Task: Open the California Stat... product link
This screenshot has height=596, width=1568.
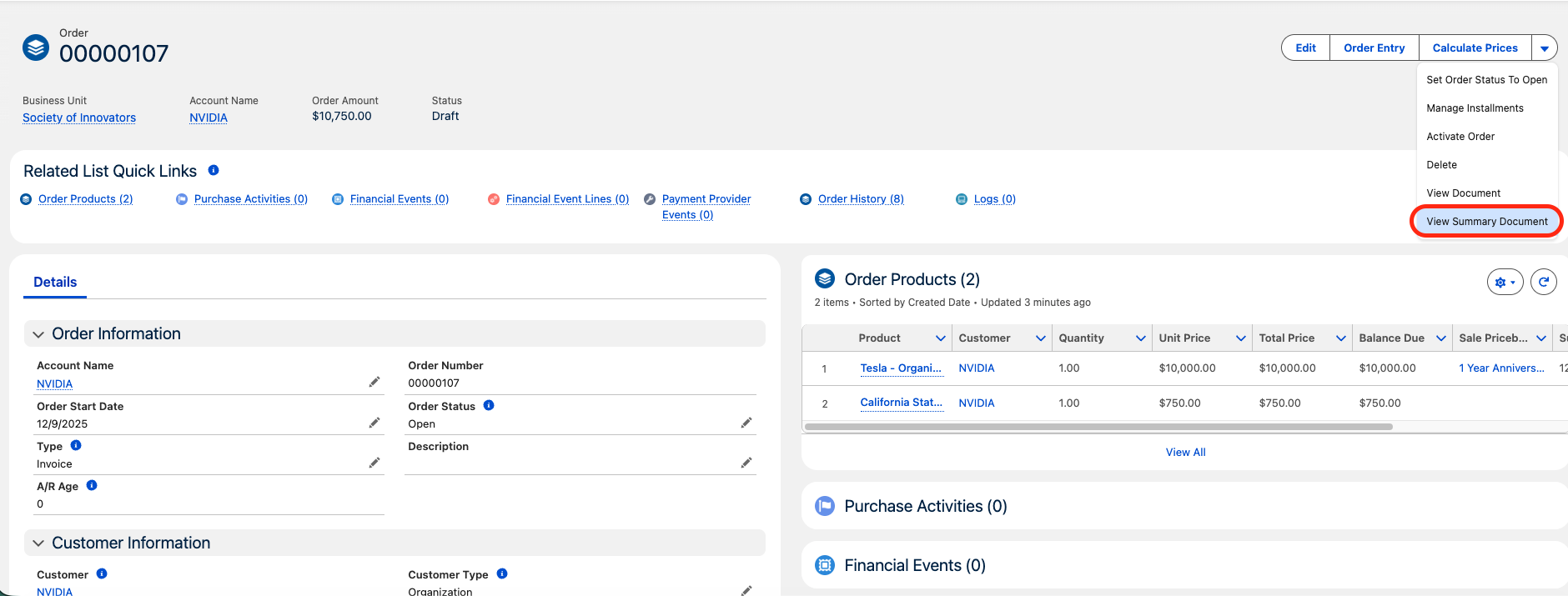Action: tap(902, 403)
